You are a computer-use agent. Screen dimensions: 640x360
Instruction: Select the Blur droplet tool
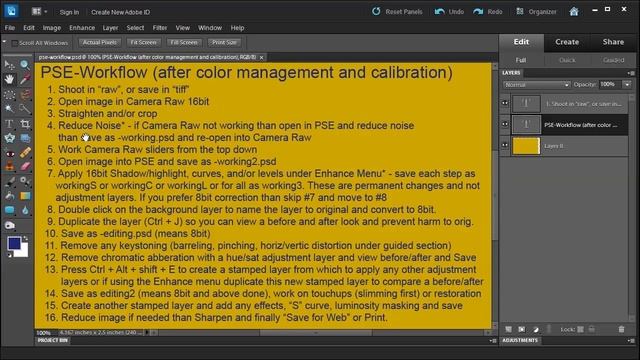(x=25, y=211)
